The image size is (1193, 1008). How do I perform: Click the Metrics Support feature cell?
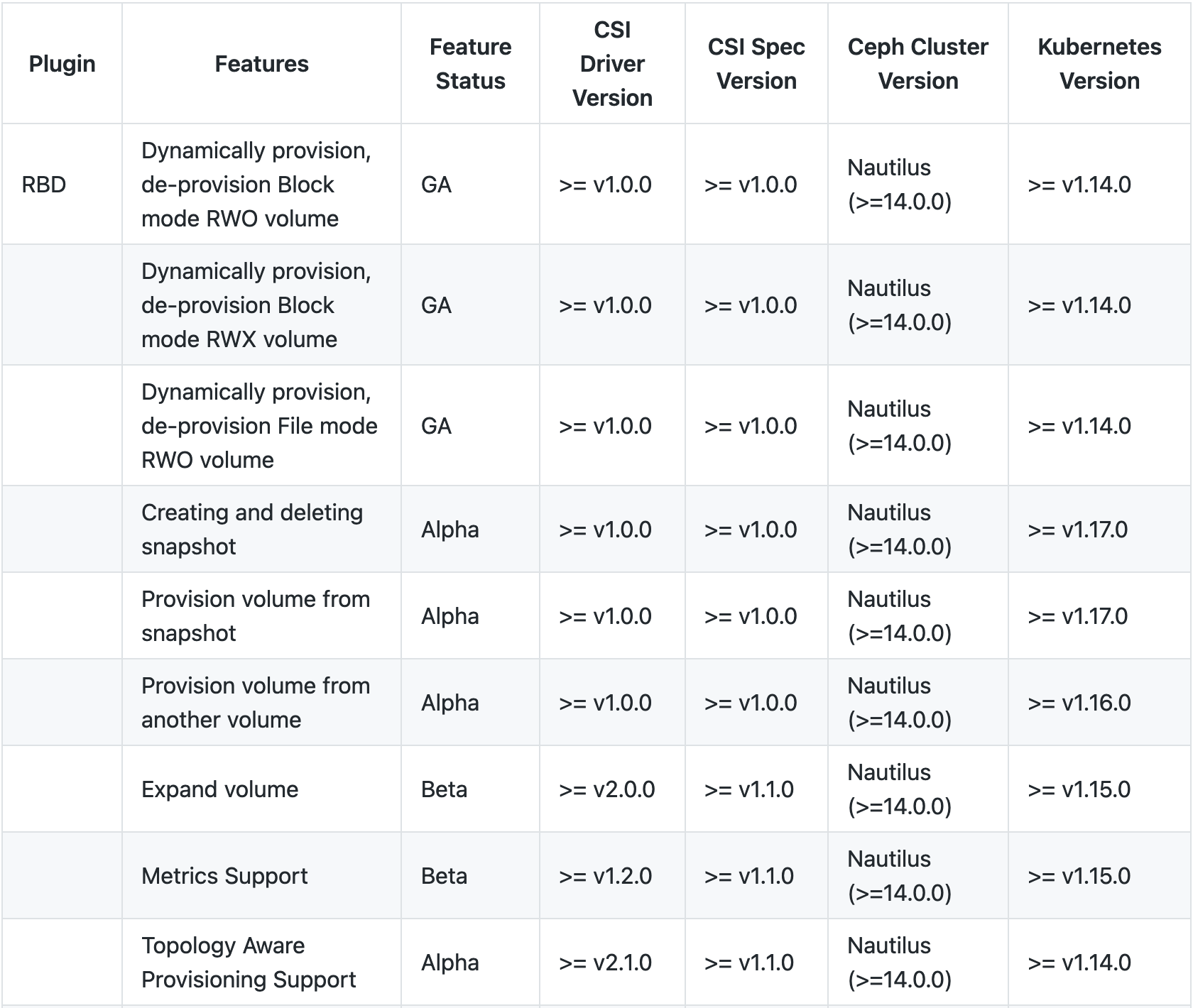(x=261, y=876)
